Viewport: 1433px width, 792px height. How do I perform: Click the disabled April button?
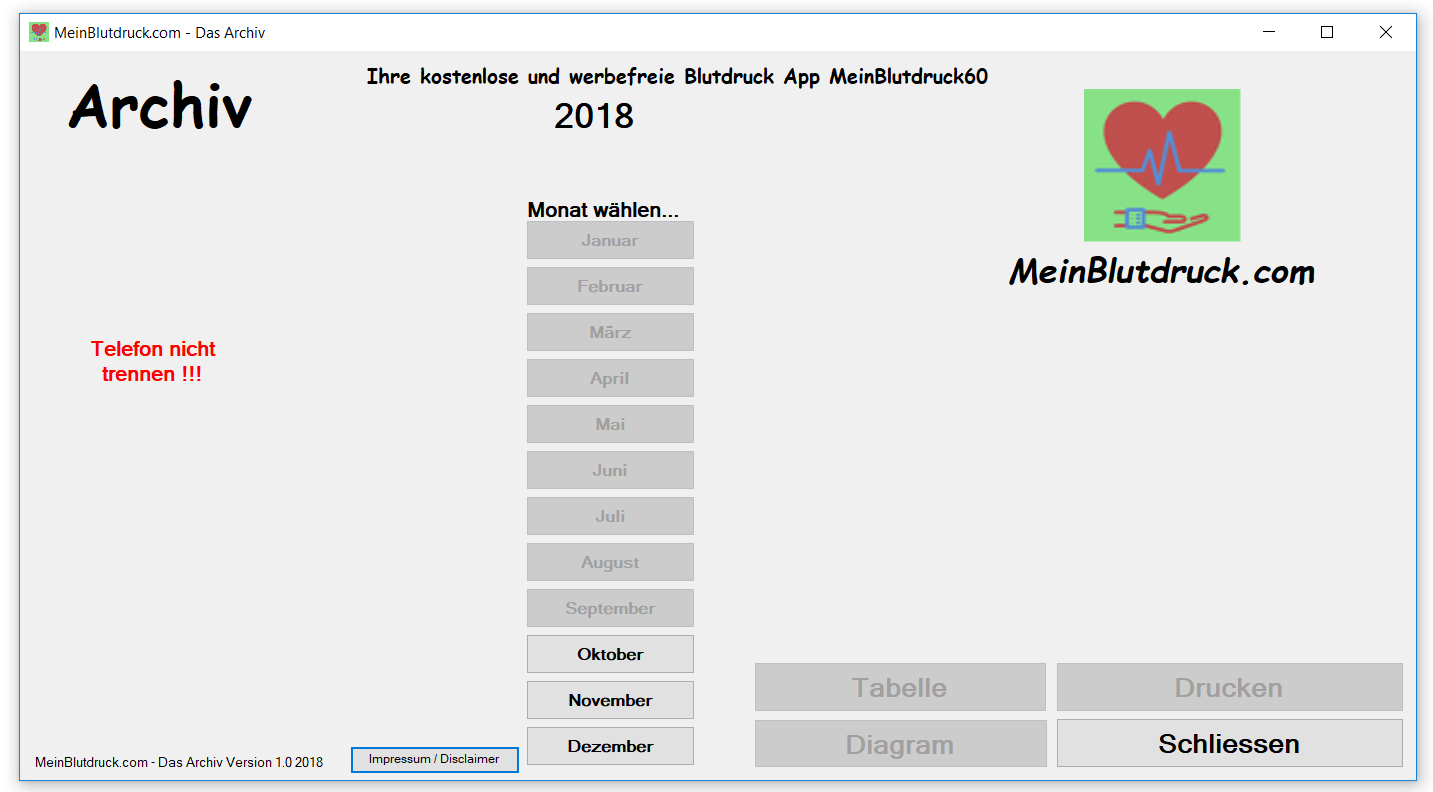pos(610,378)
